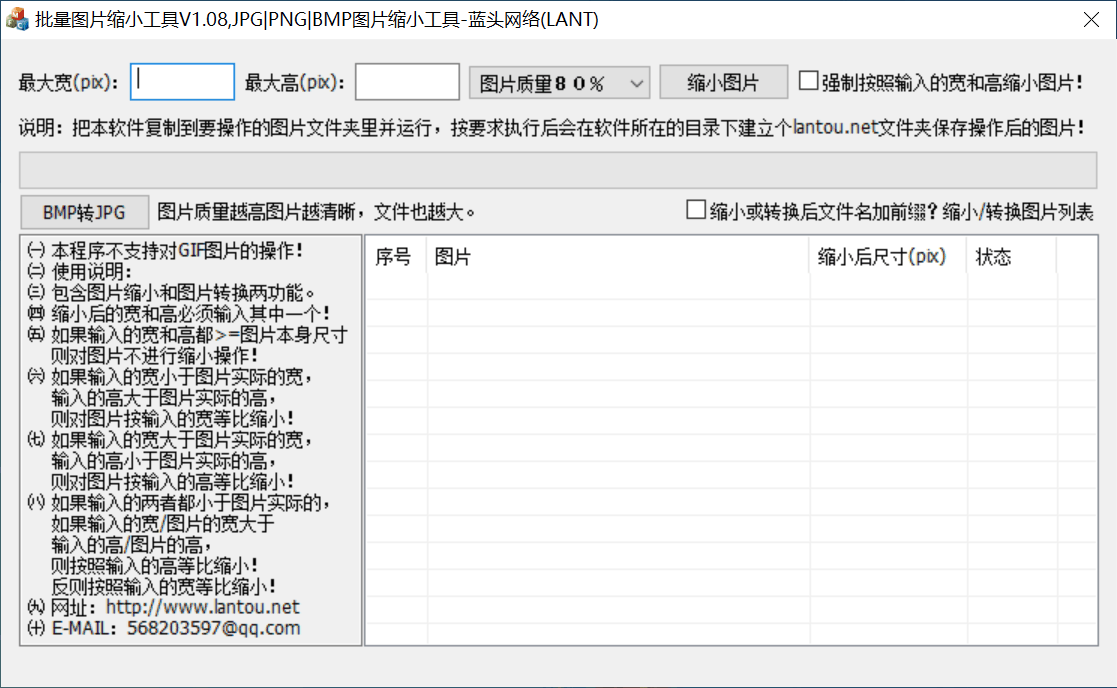Click the 最大宽(pix) label
The image size is (1117, 688).
pos(68,83)
